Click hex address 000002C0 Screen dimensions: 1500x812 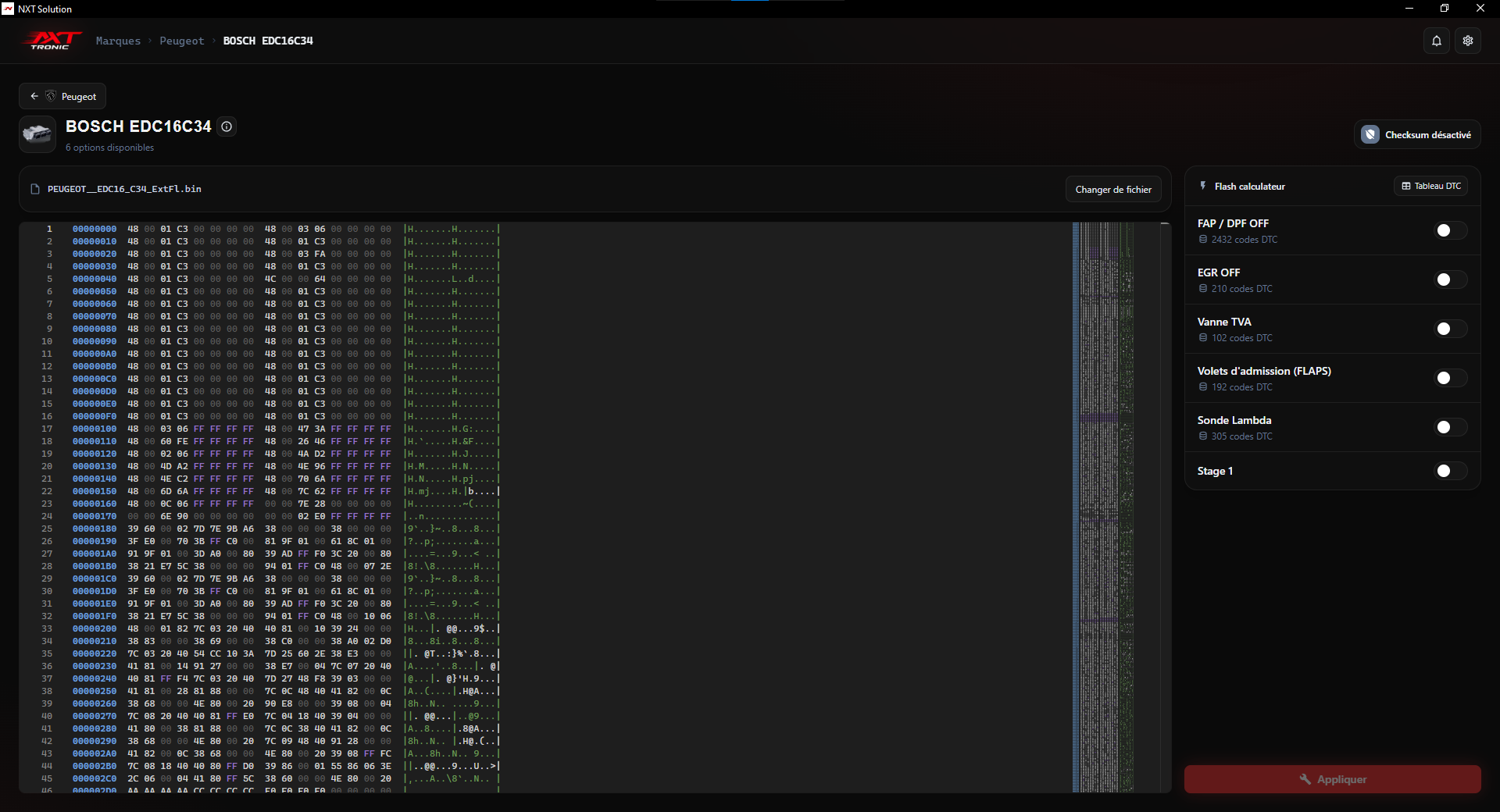[95, 778]
